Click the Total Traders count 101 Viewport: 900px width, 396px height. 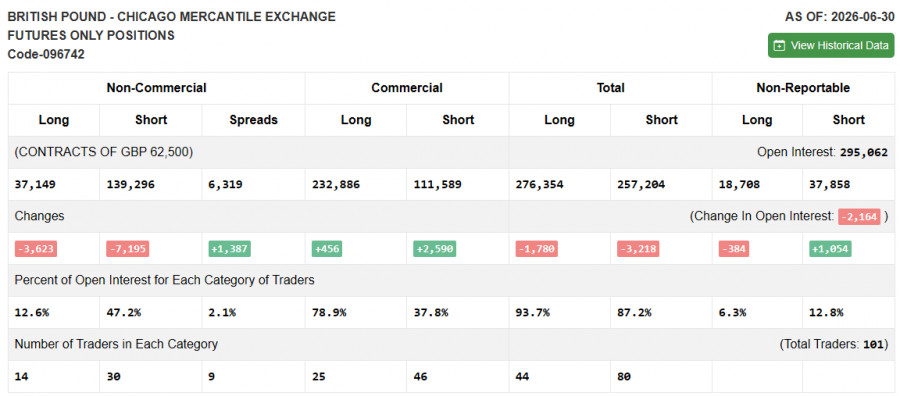(x=873, y=345)
